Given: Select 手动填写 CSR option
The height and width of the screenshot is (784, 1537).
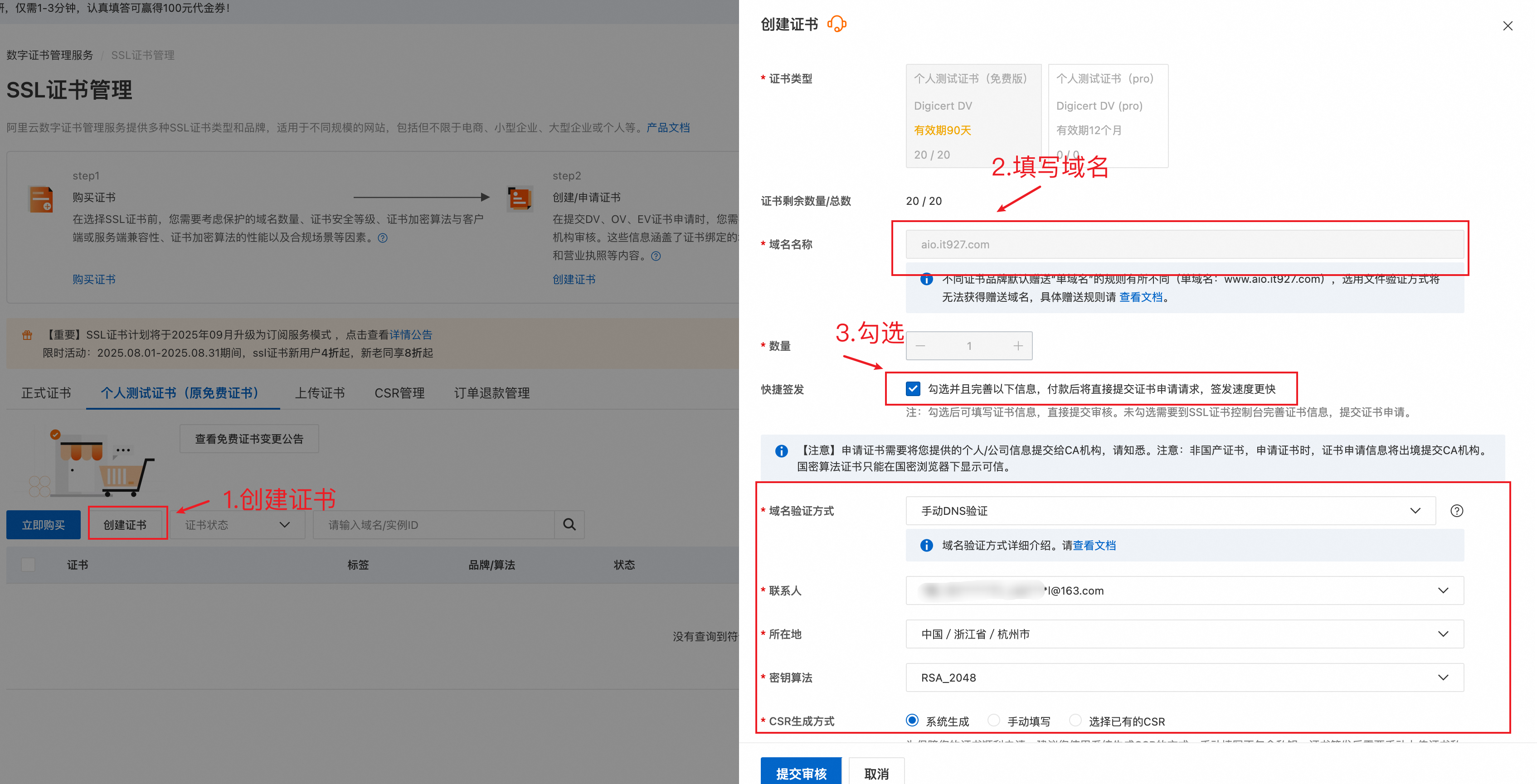Looking at the screenshot, I should (993, 720).
